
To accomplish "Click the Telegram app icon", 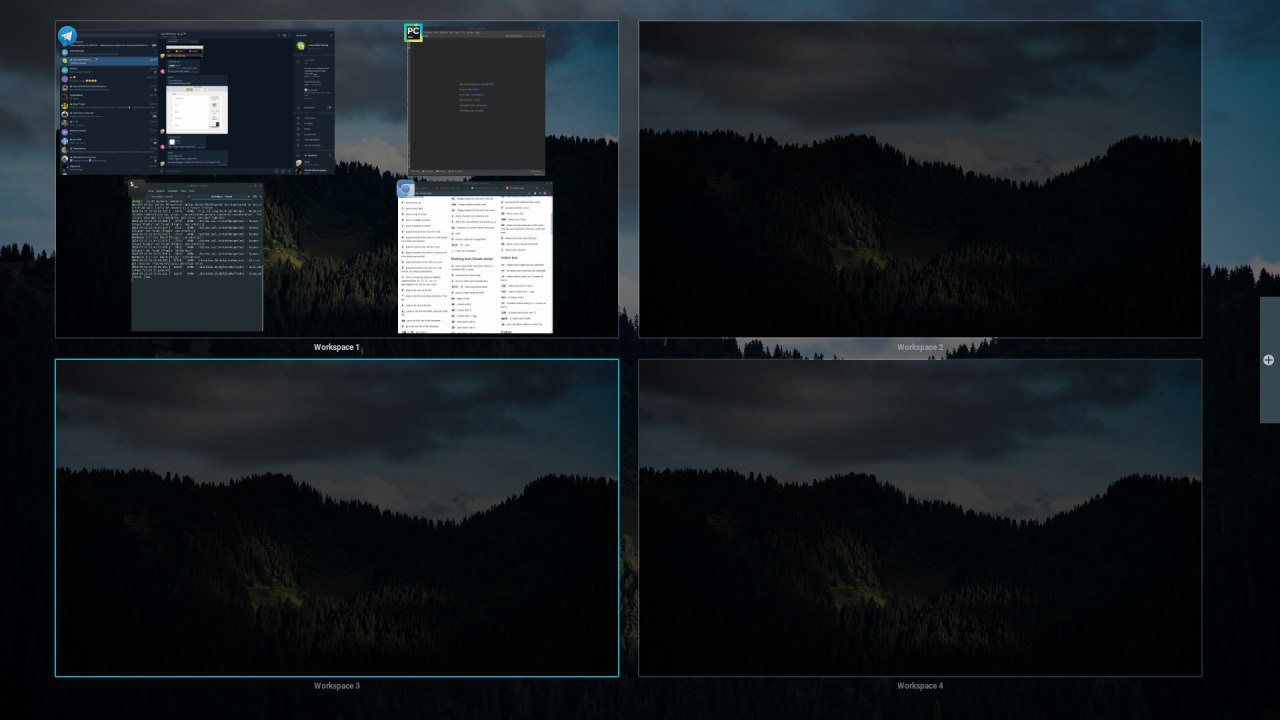I will tap(67, 36).
